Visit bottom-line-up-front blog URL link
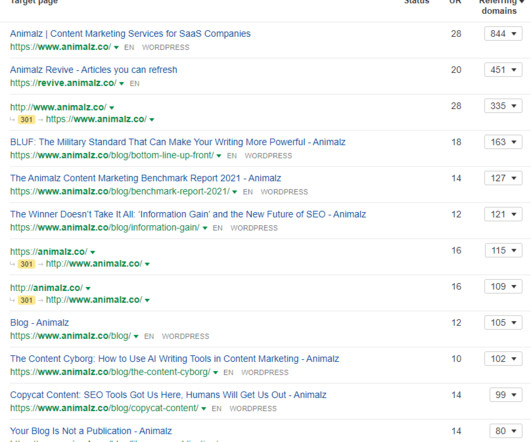 pyautogui.click(x=112, y=155)
